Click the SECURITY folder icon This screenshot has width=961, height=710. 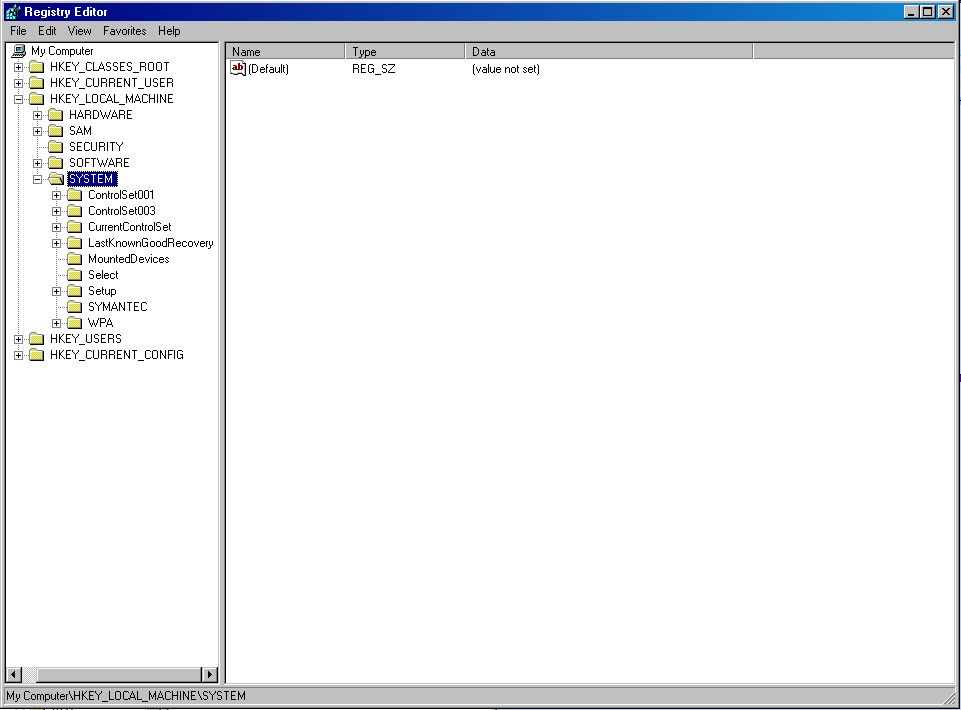56,147
